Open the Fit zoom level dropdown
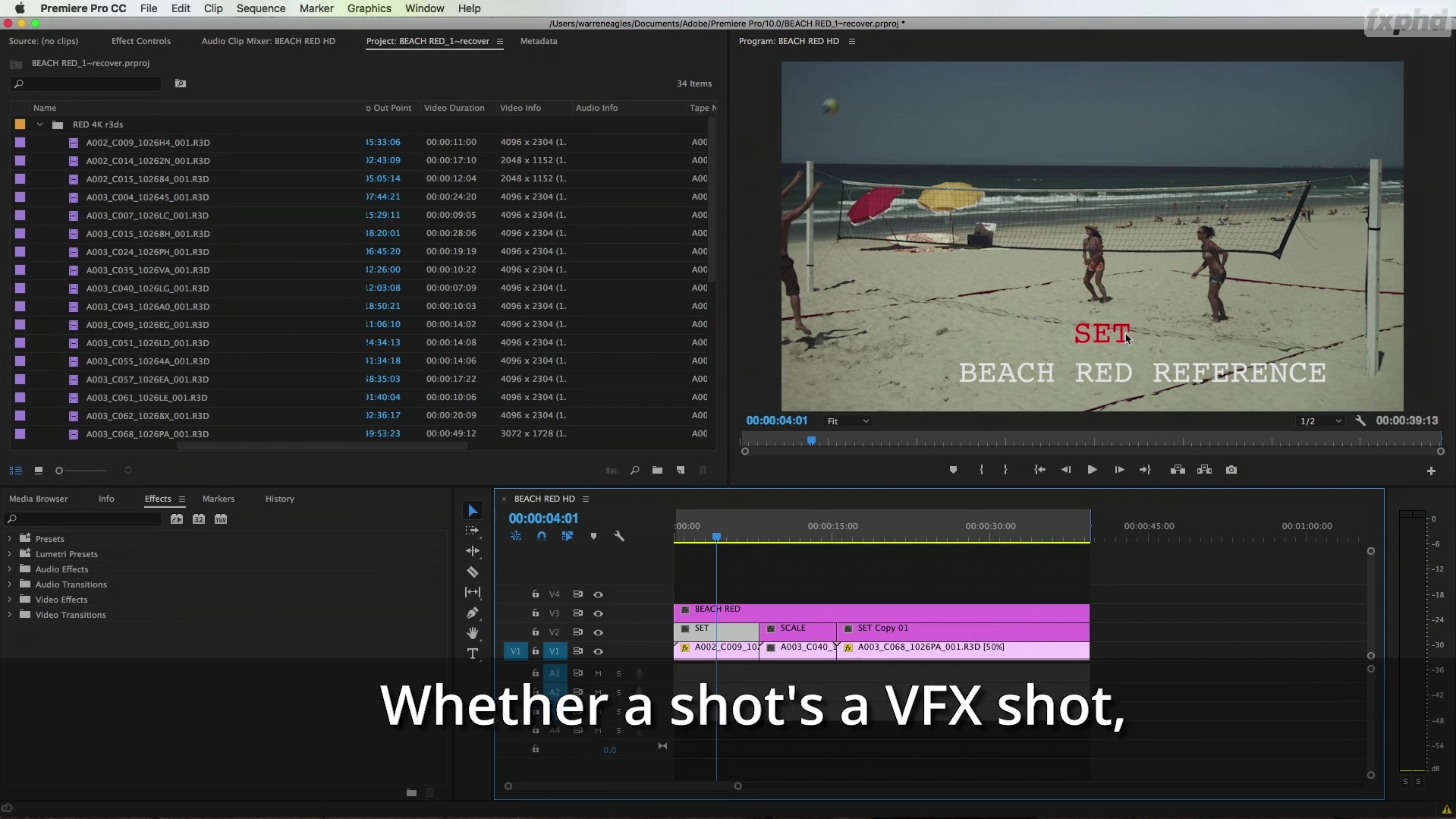This screenshot has width=1456, height=819. click(x=847, y=421)
